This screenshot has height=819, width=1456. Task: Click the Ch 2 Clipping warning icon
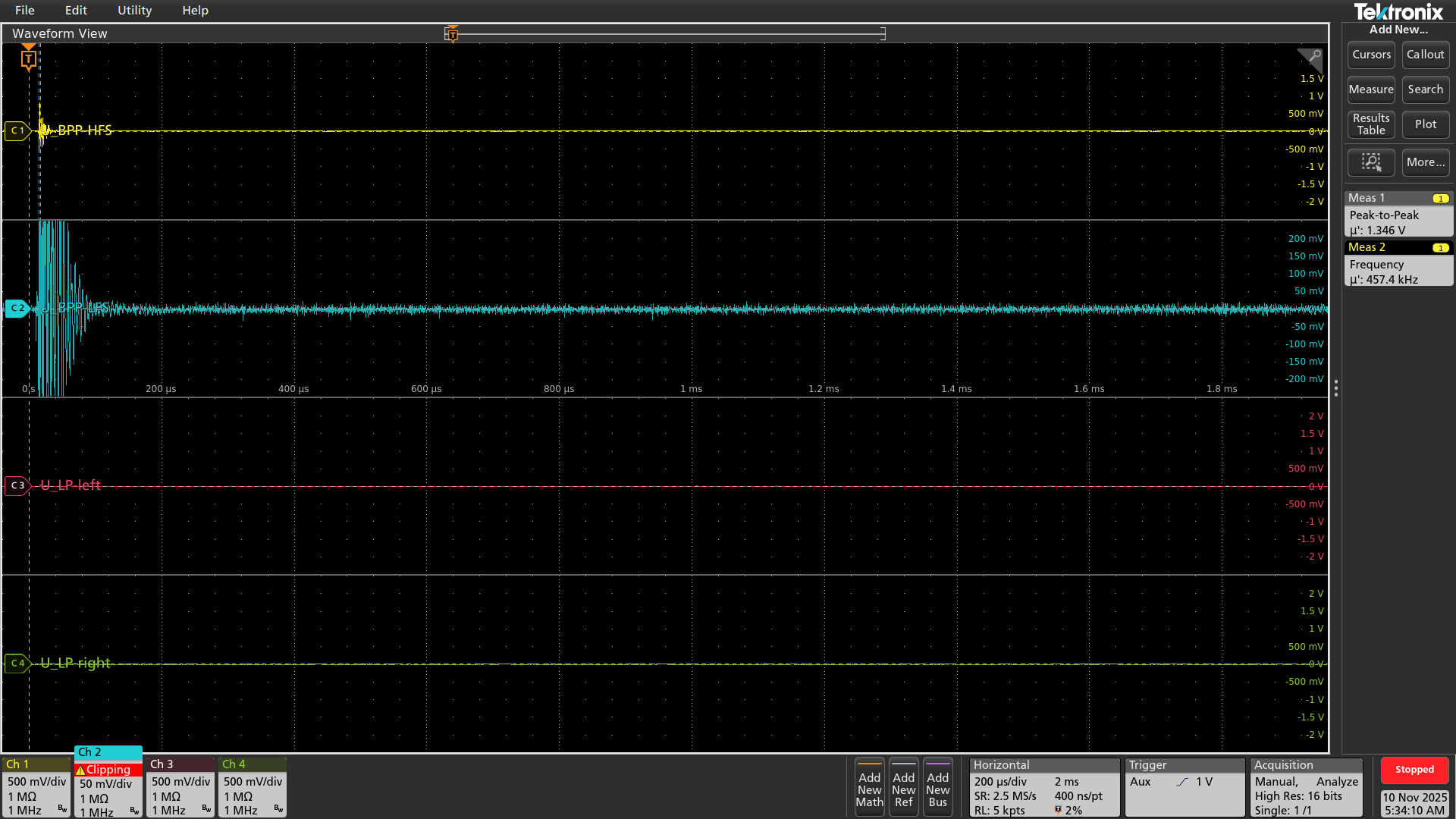click(x=80, y=770)
